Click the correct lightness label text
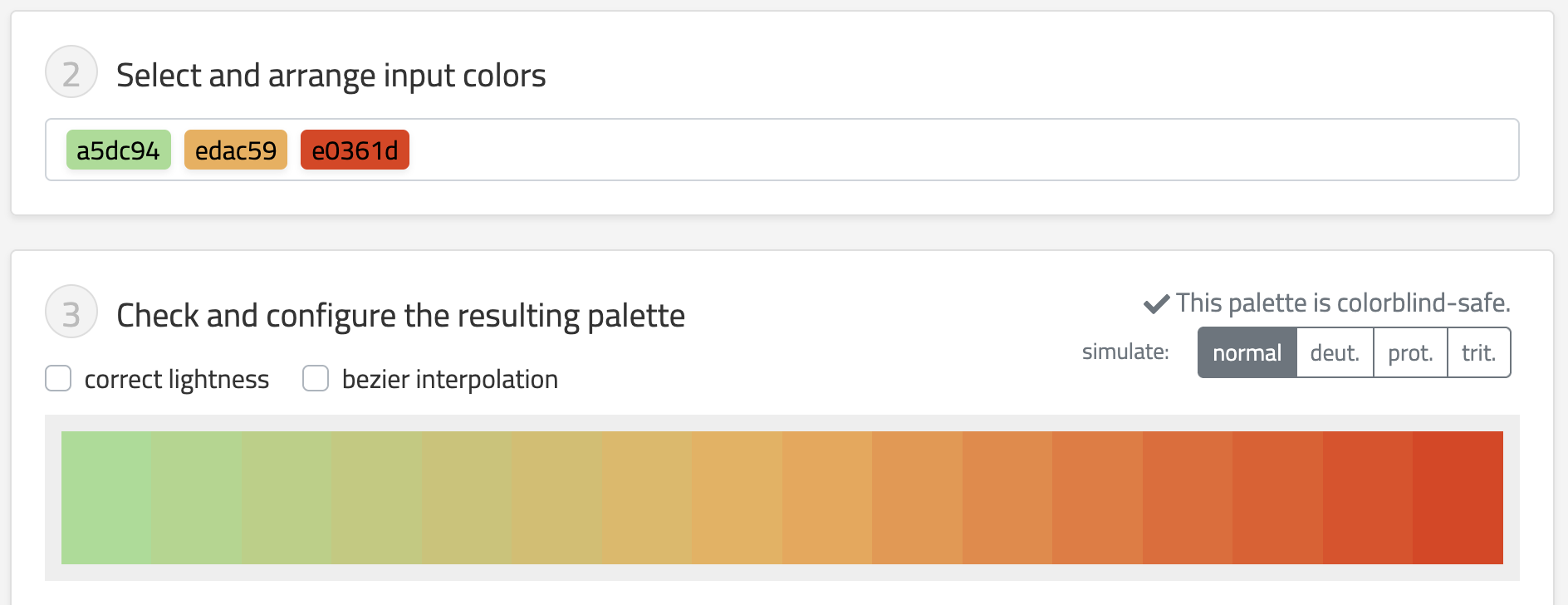Viewport: 1568px width, 605px height. coord(177,380)
